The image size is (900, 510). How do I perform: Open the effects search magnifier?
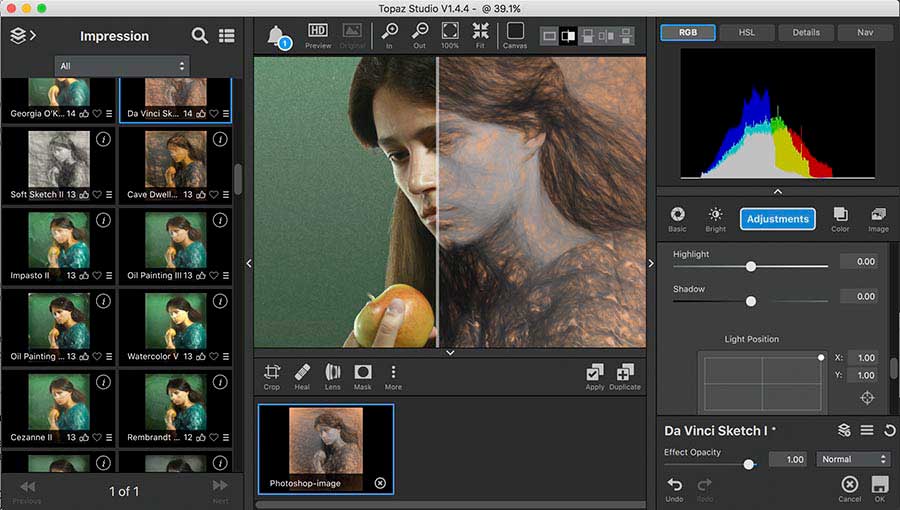pyautogui.click(x=200, y=36)
